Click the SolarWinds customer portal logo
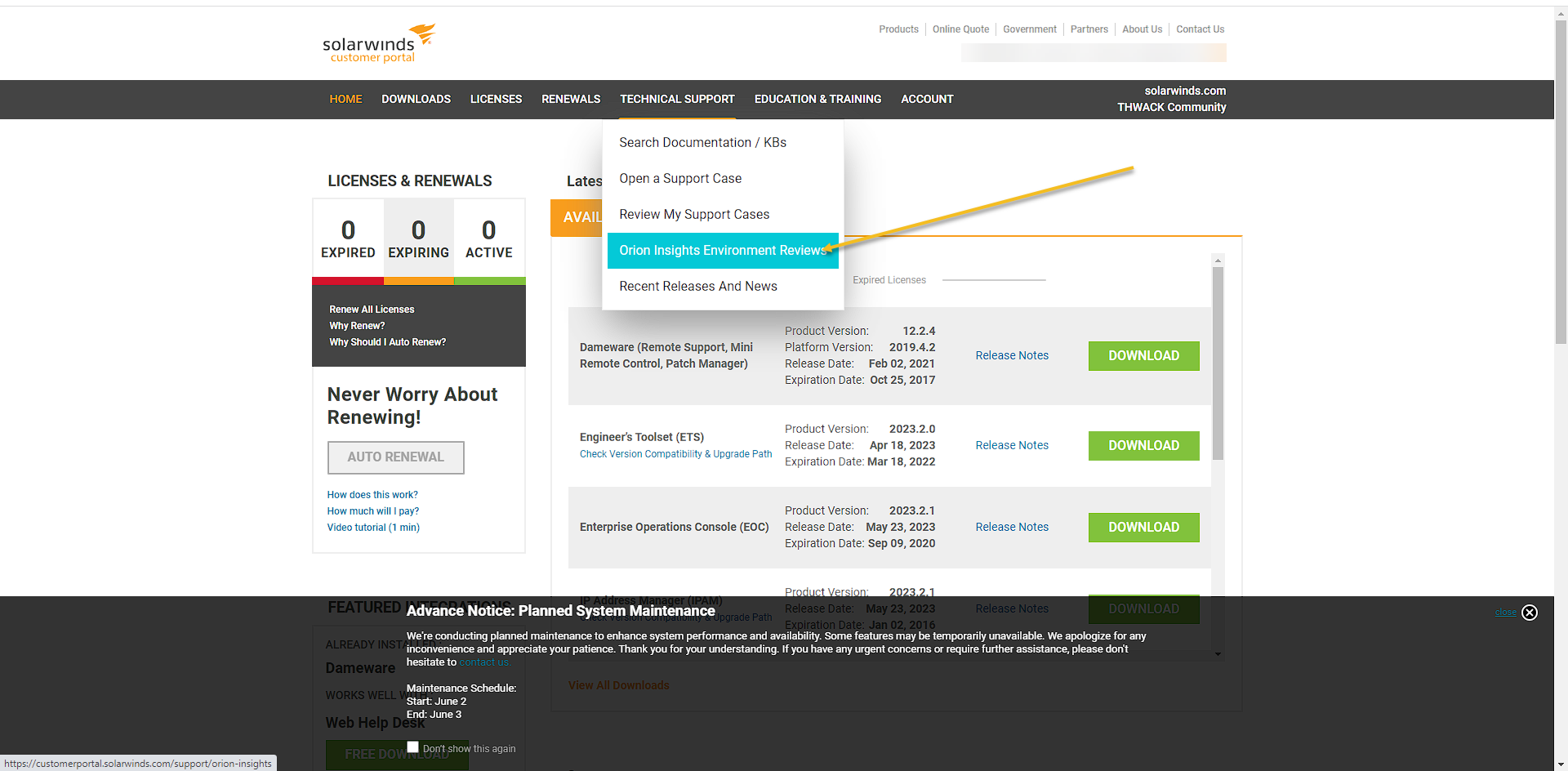The image size is (1568, 771). pos(379,43)
